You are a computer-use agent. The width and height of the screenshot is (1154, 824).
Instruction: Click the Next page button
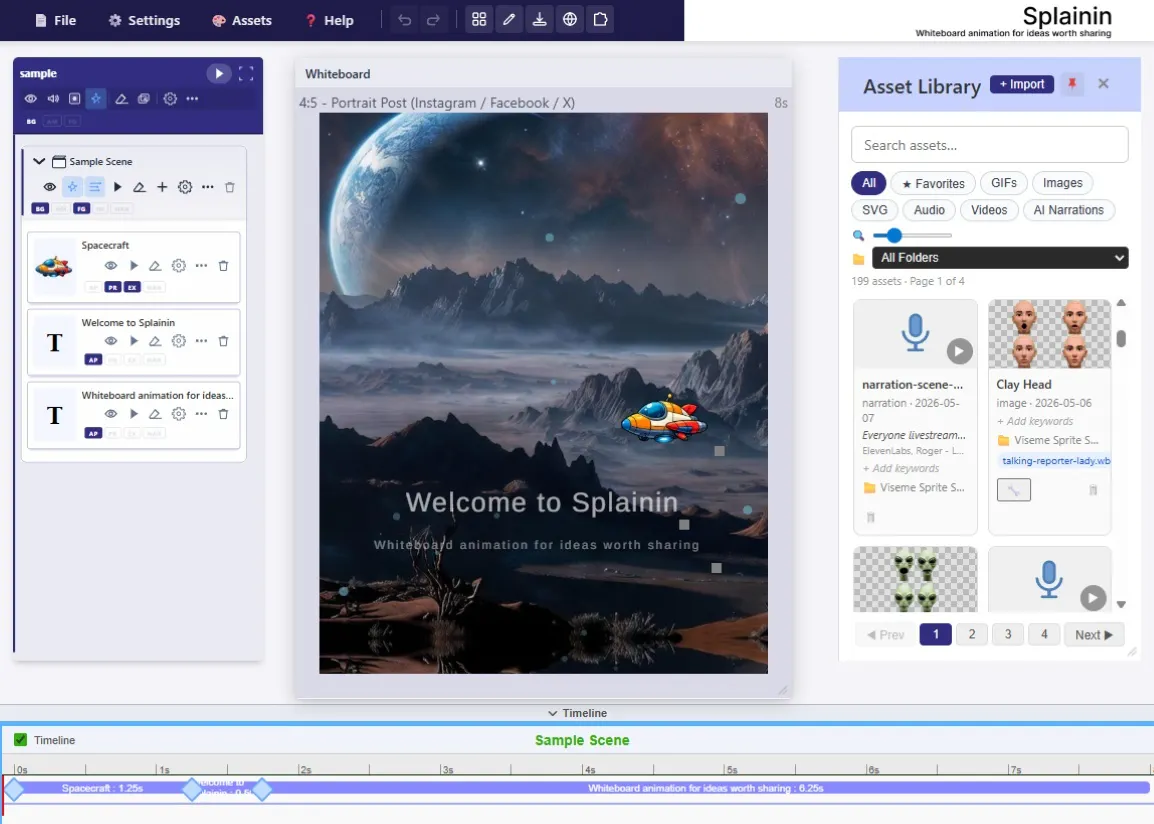tap(1093, 634)
